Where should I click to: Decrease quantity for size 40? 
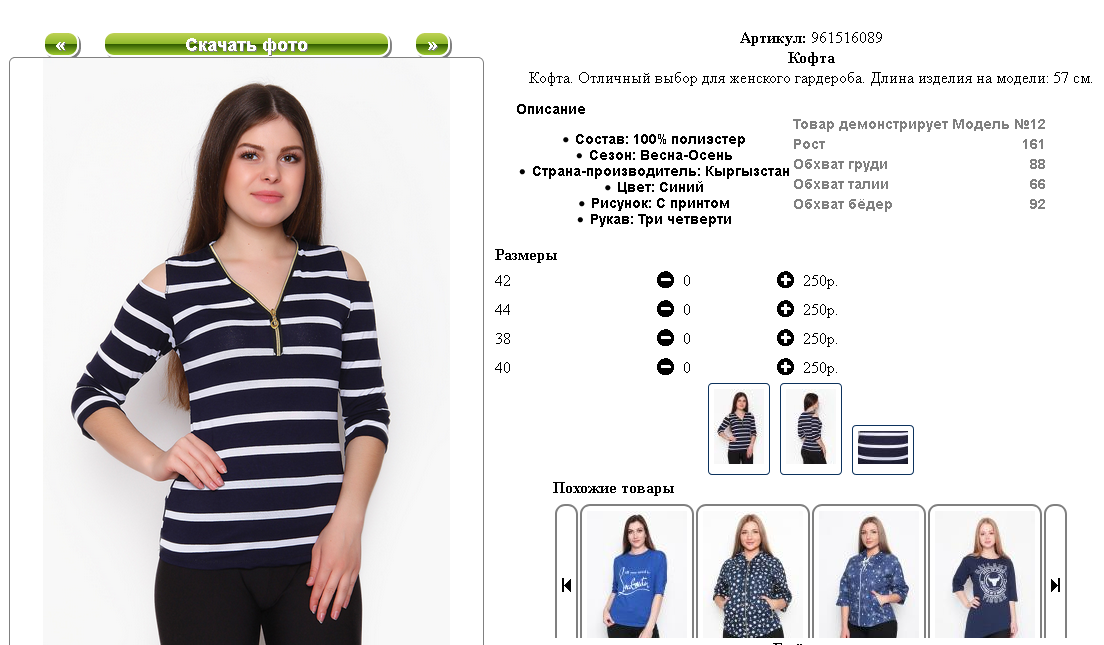[x=665, y=367]
